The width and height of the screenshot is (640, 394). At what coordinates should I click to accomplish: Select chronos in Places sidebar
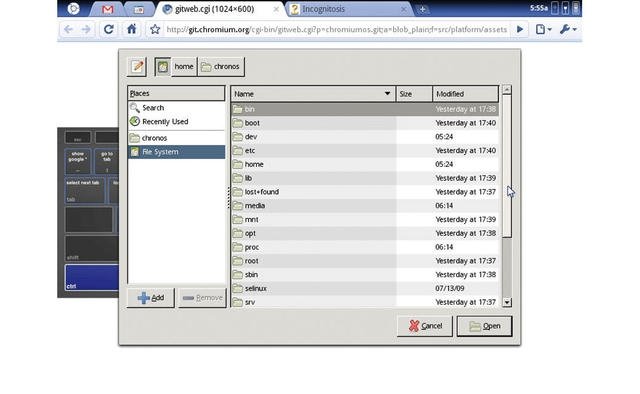[176, 138]
